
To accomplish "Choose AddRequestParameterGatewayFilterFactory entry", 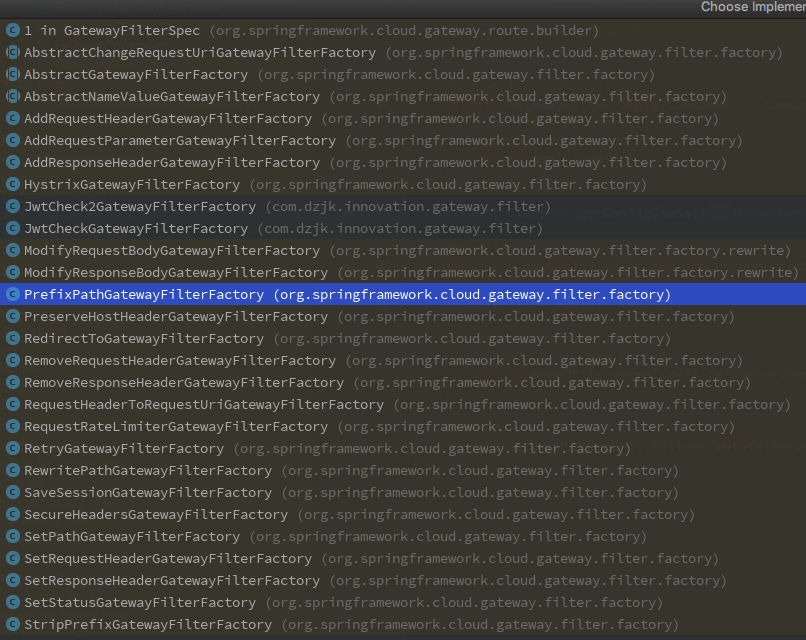I will pos(403,140).
